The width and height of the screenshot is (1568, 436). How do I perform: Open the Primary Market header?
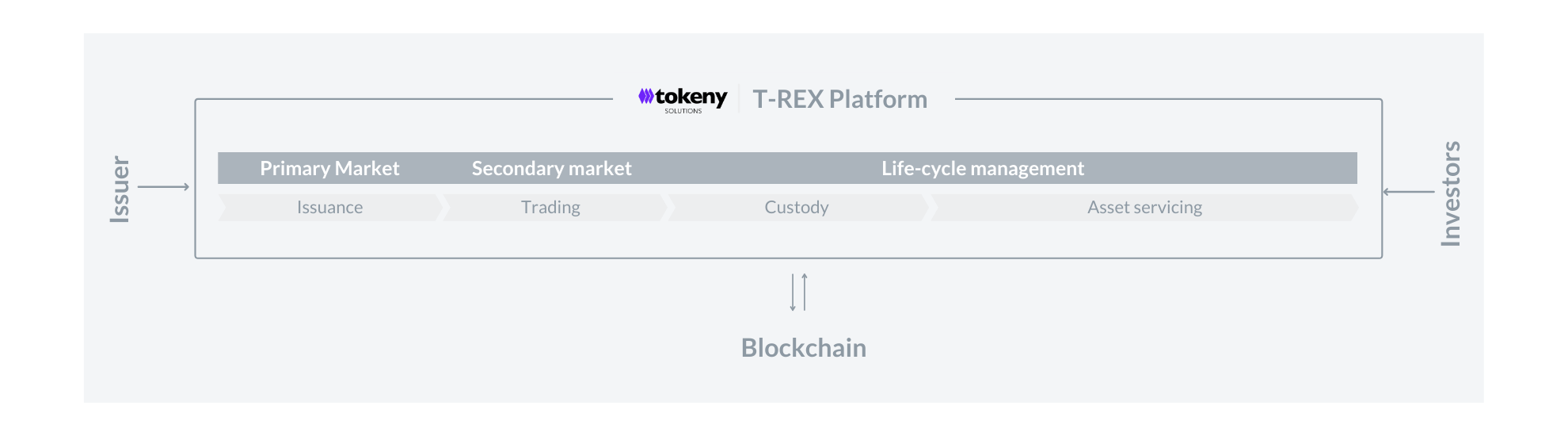[x=329, y=168]
